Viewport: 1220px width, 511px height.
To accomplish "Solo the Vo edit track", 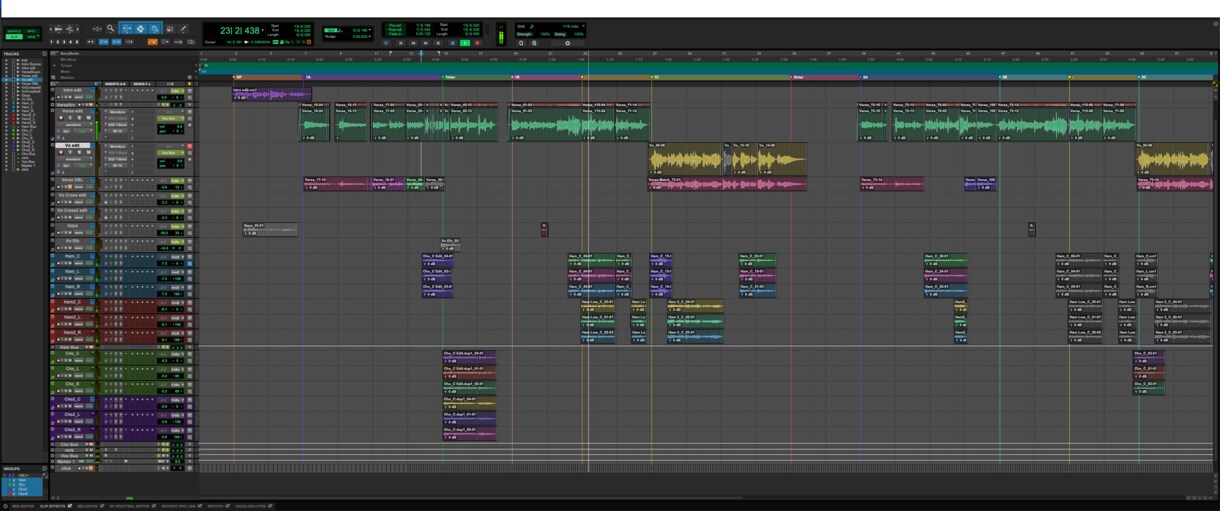I will [79, 153].
